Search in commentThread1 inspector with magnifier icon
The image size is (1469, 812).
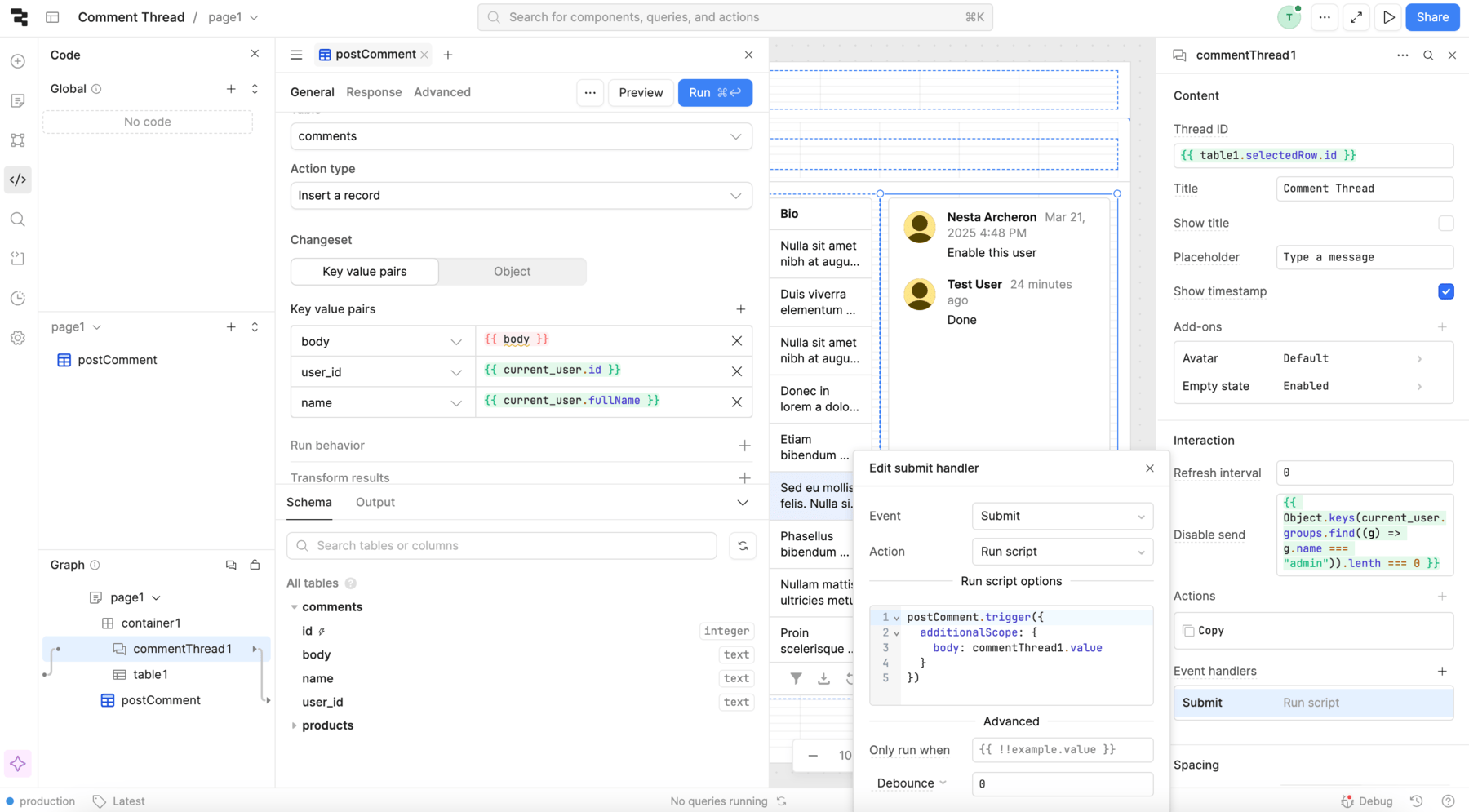tap(1428, 55)
